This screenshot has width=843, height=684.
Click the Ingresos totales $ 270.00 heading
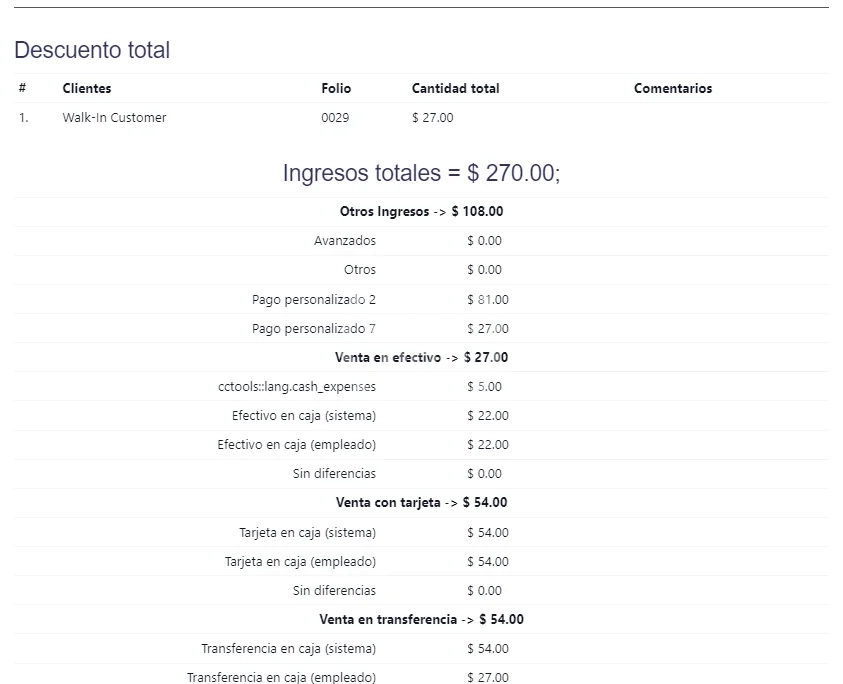click(421, 173)
